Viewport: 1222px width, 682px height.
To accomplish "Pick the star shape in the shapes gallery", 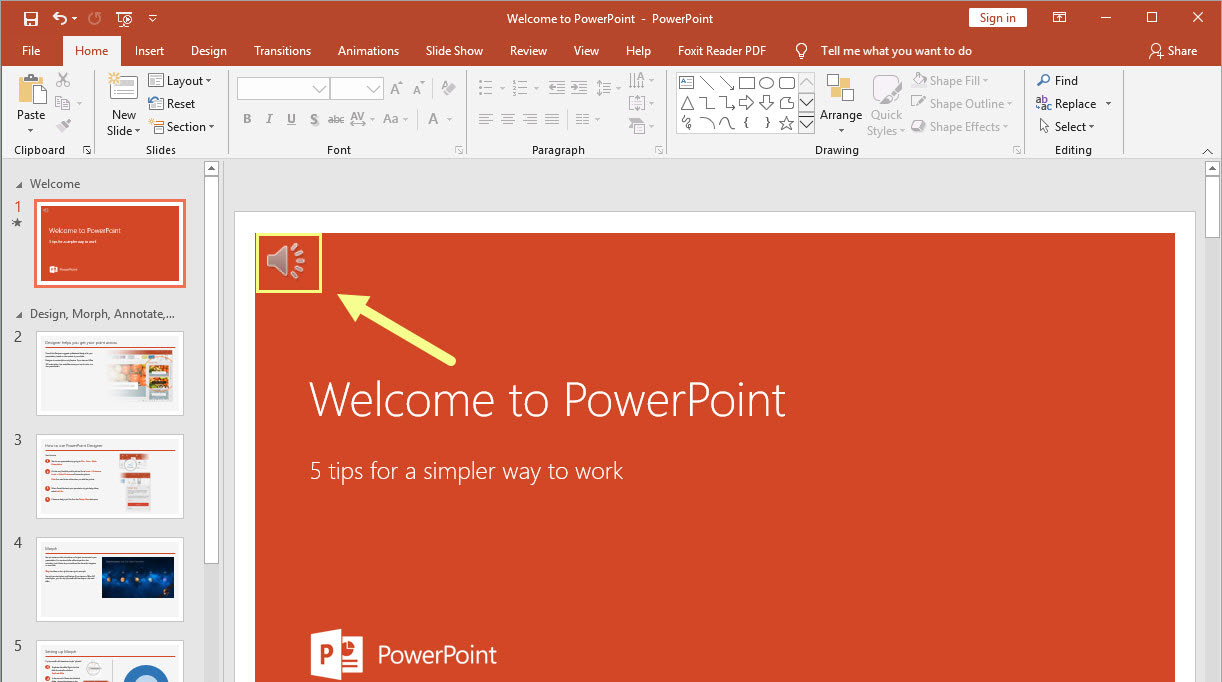I will 786,124.
